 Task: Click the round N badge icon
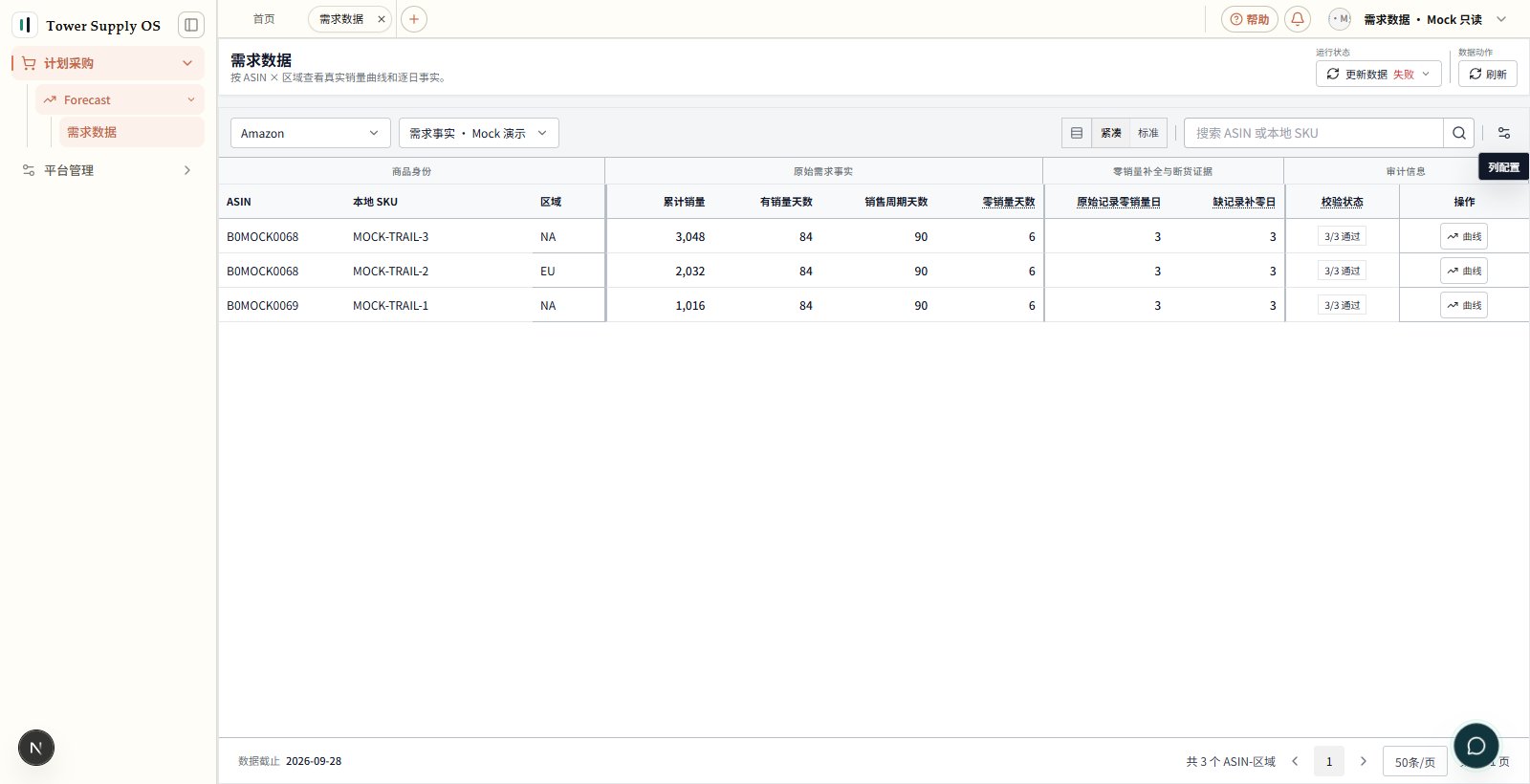[x=36, y=748]
